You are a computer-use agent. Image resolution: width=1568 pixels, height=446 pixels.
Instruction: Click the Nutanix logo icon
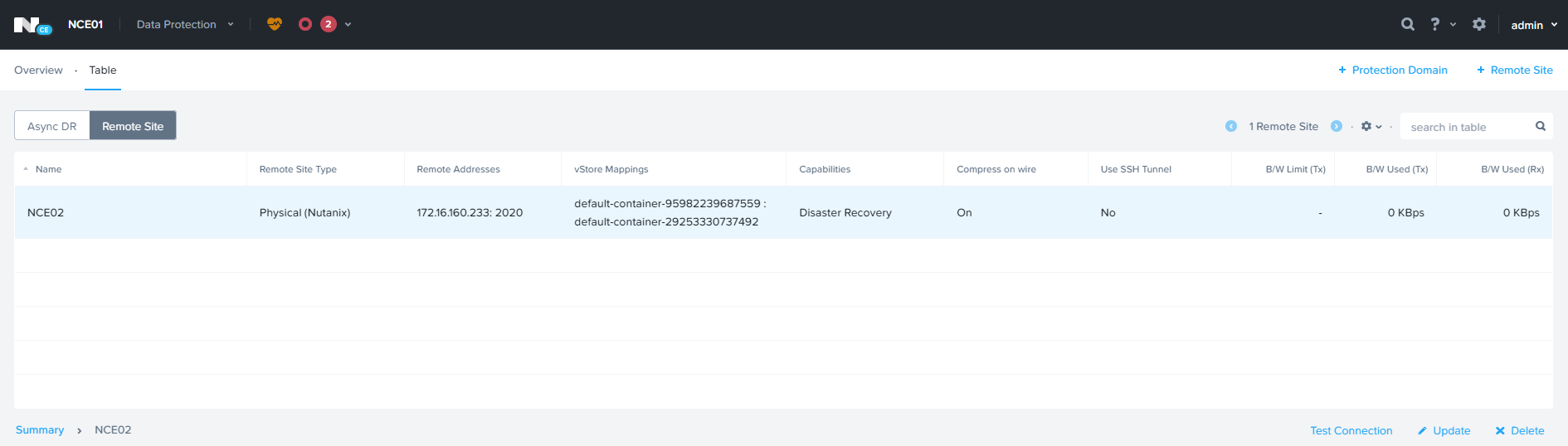pyautogui.click(x=32, y=25)
